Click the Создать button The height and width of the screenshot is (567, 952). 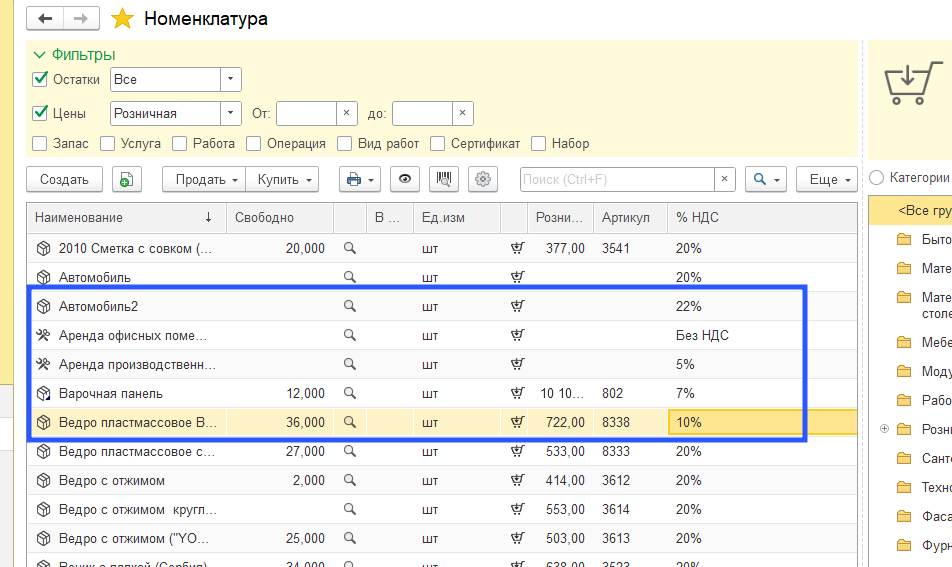[64, 179]
